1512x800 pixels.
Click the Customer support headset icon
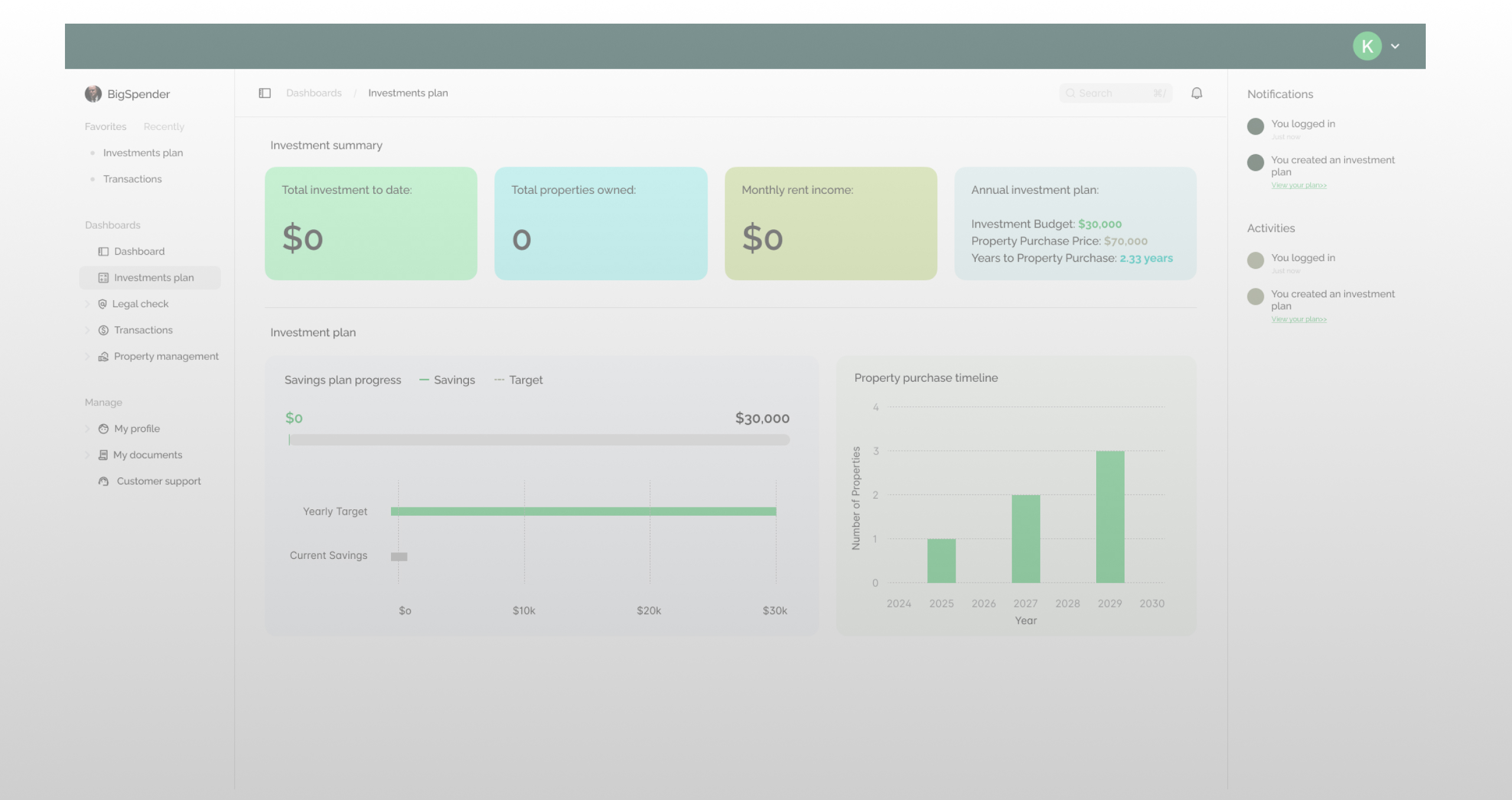click(x=103, y=481)
